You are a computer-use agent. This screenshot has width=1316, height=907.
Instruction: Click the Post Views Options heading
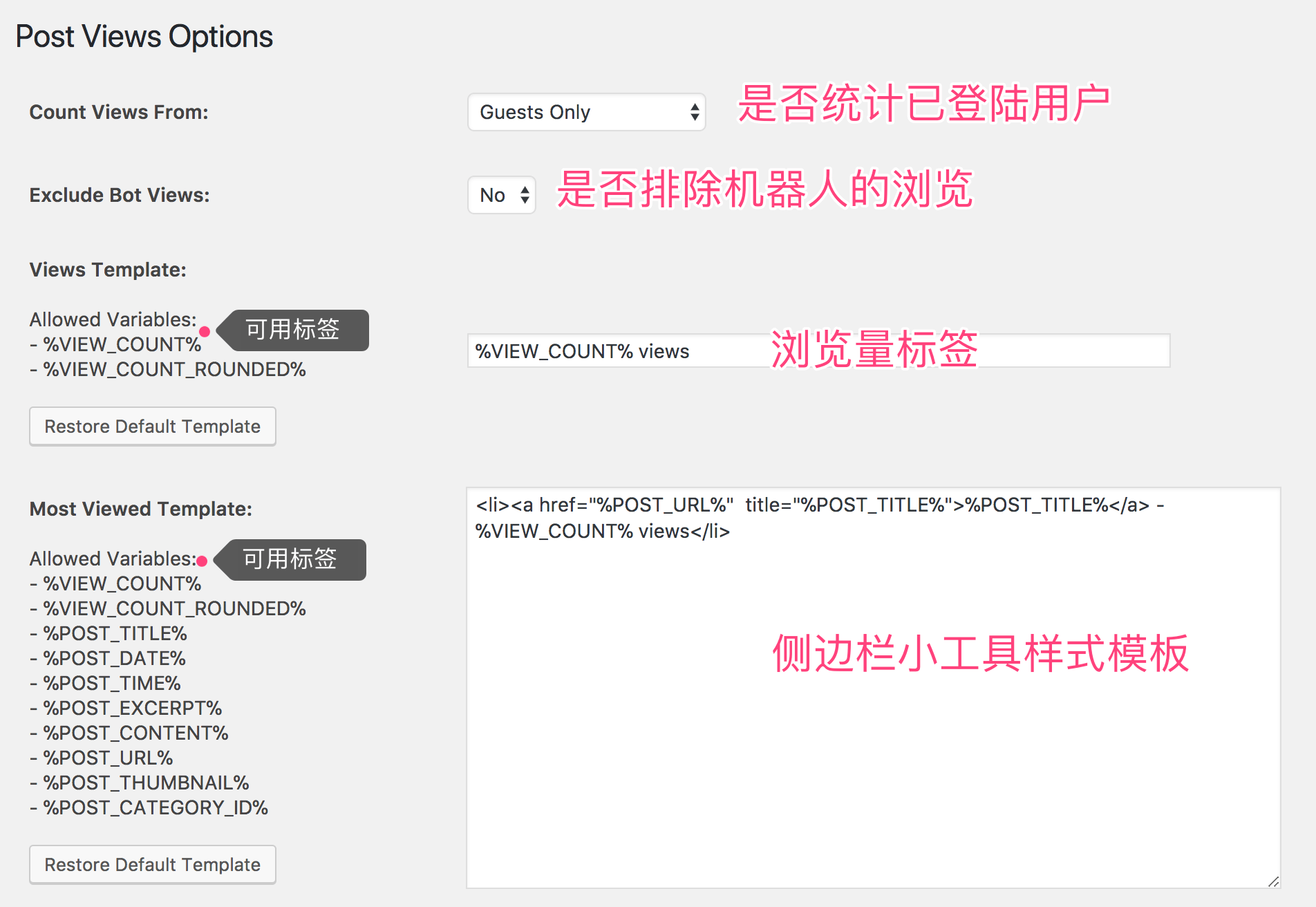[144, 36]
